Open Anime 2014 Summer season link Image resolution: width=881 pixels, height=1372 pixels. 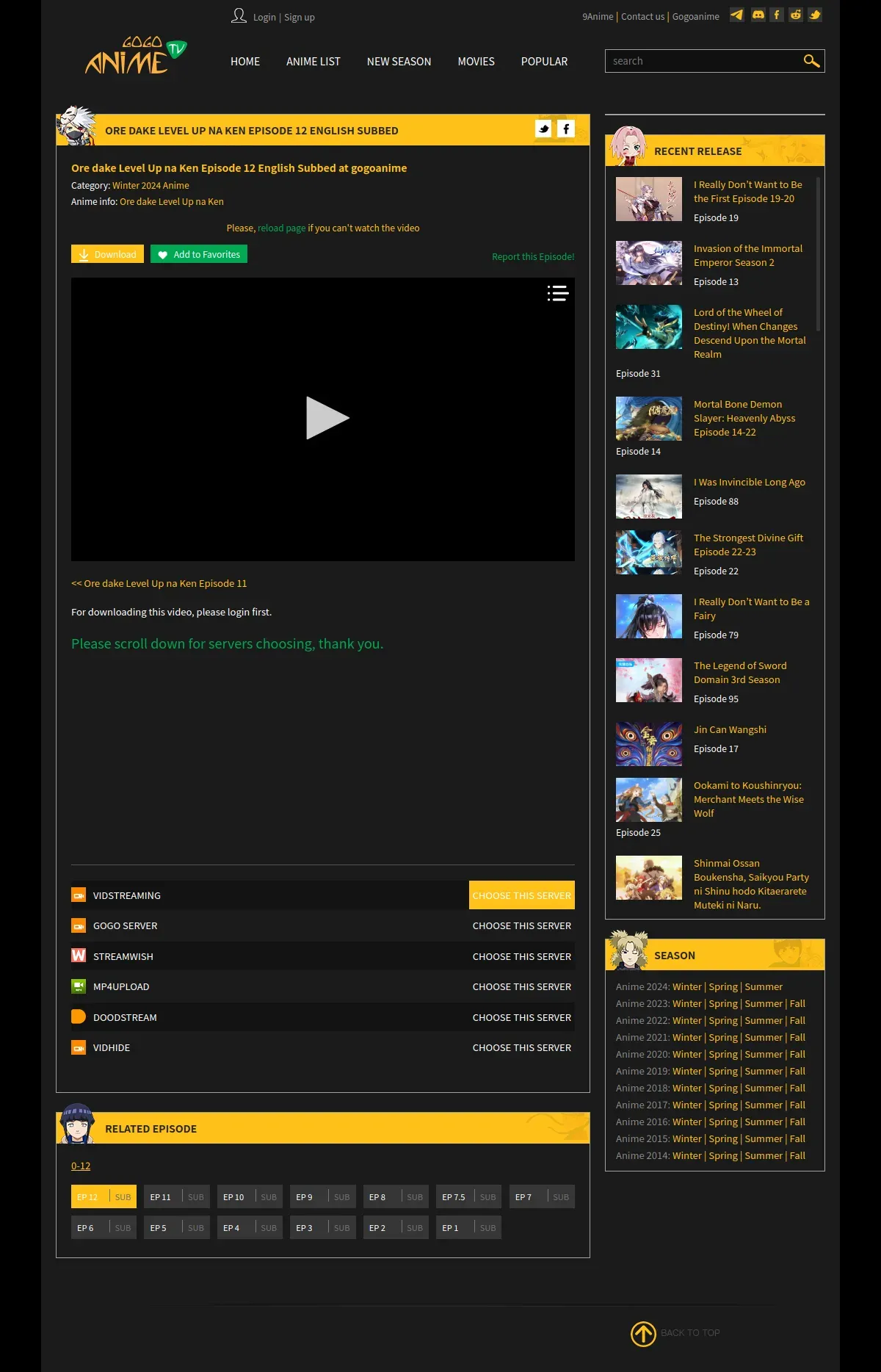pos(764,1156)
